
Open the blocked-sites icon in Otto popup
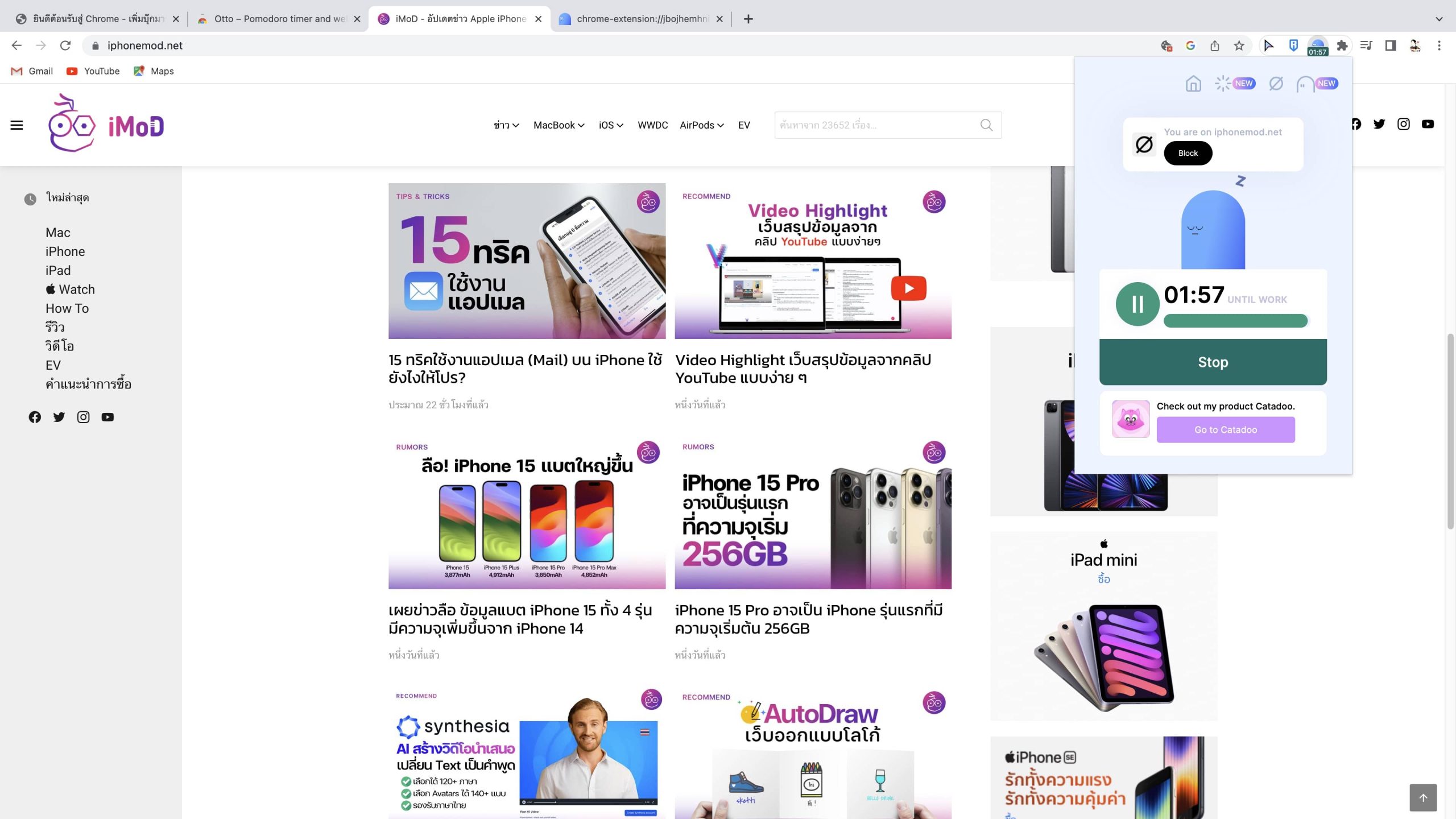pos(1276,84)
